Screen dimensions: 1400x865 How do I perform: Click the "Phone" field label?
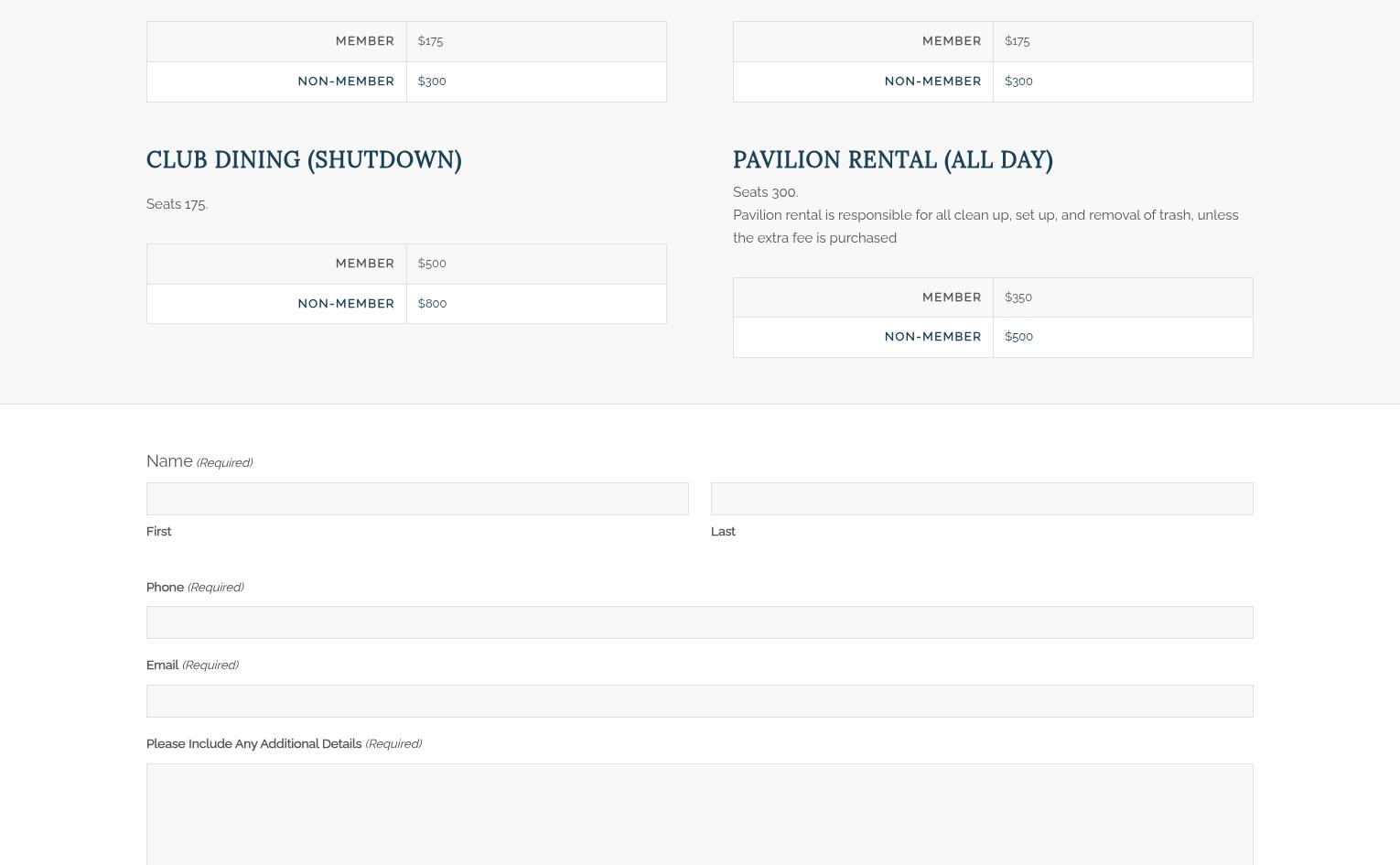point(165,588)
